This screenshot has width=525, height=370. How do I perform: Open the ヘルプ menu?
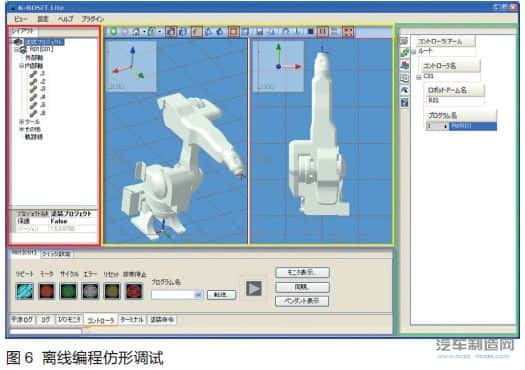click(65, 19)
